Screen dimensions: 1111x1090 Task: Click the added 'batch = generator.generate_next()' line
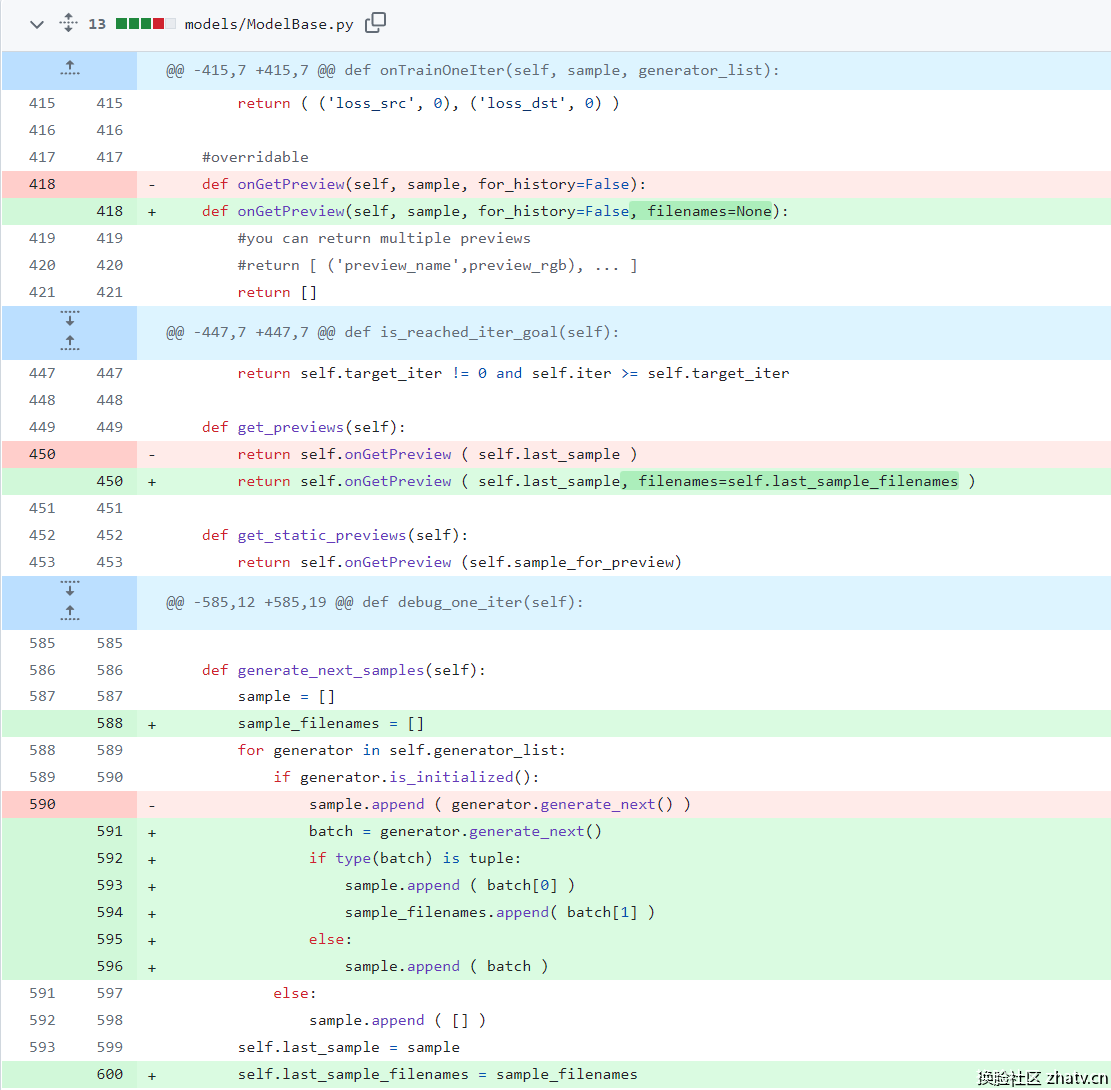click(x=455, y=831)
